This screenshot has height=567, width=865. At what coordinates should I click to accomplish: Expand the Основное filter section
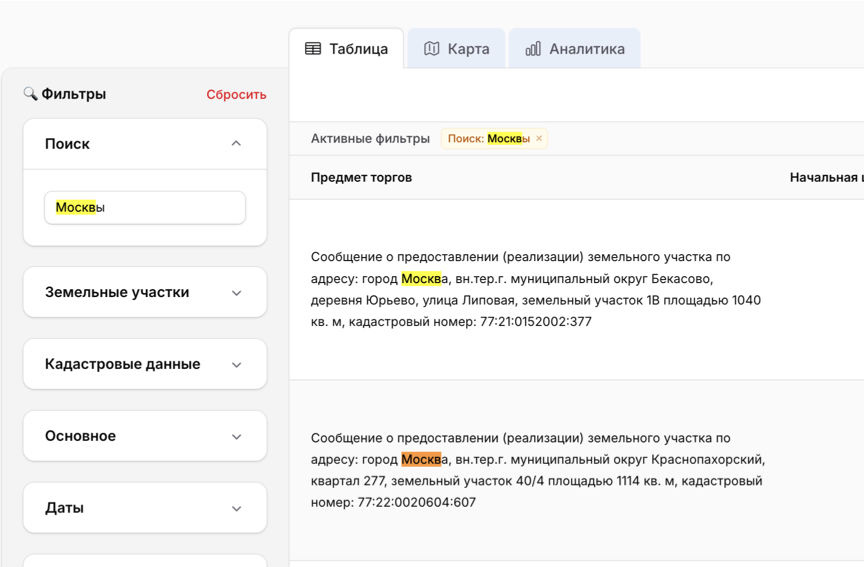click(x=236, y=437)
